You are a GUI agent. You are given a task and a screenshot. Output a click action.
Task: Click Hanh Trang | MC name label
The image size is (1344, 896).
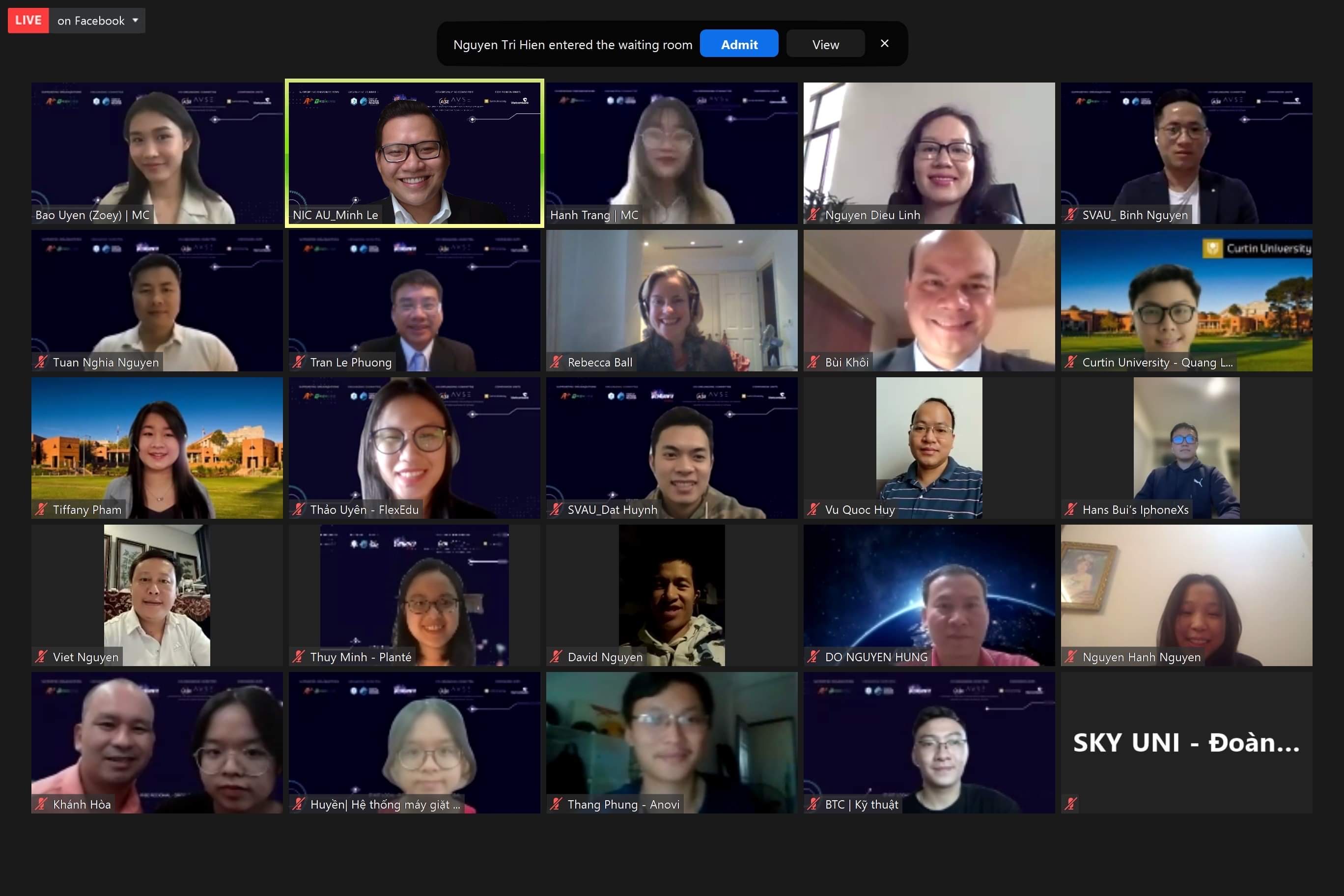(594, 215)
